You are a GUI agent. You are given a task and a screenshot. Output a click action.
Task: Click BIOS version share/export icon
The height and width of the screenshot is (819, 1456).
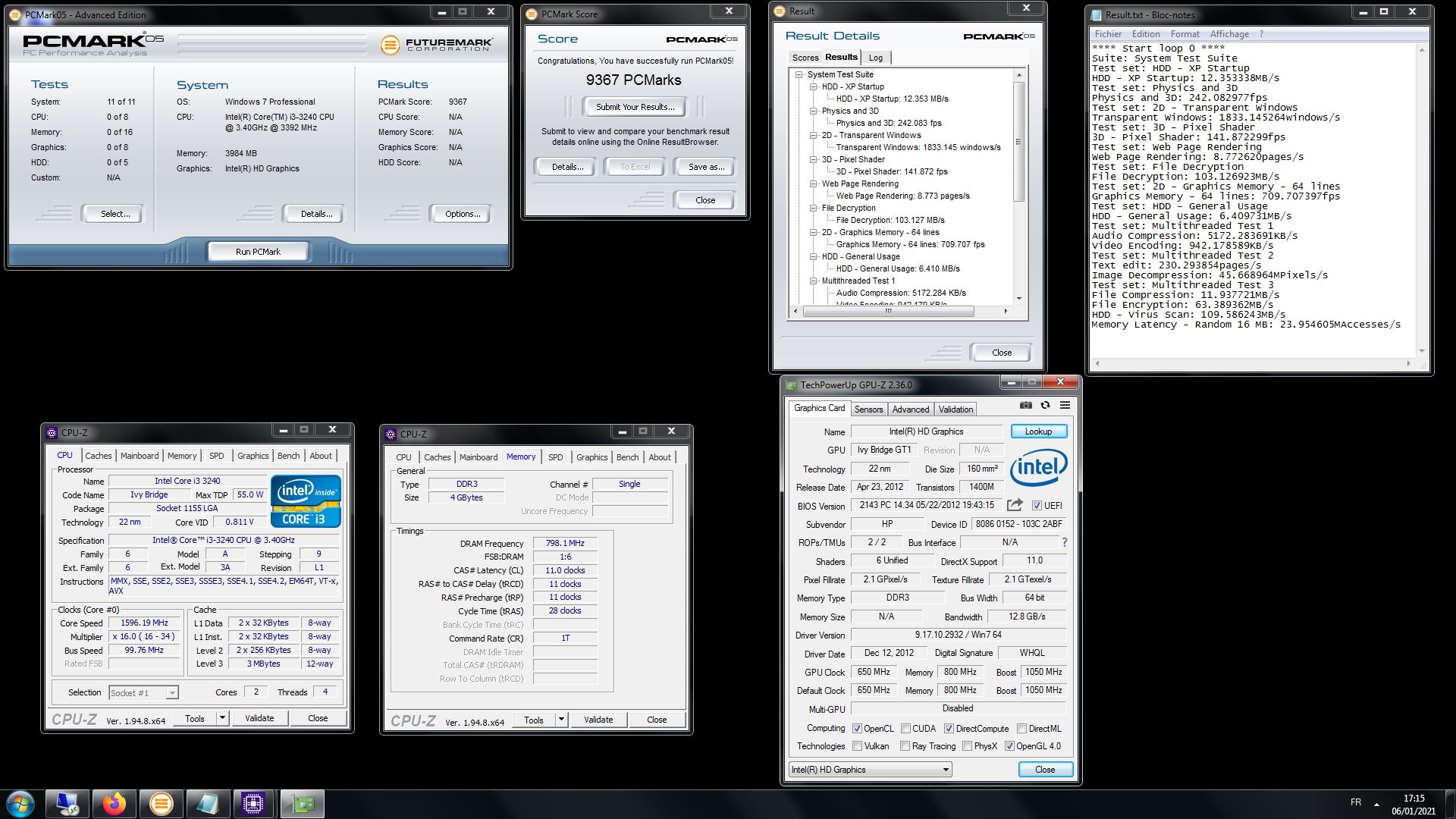(x=1015, y=505)
